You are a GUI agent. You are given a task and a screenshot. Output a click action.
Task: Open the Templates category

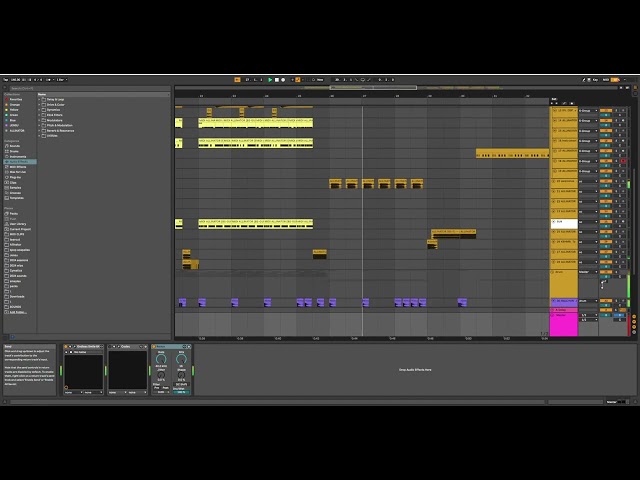tap(17, 198)
